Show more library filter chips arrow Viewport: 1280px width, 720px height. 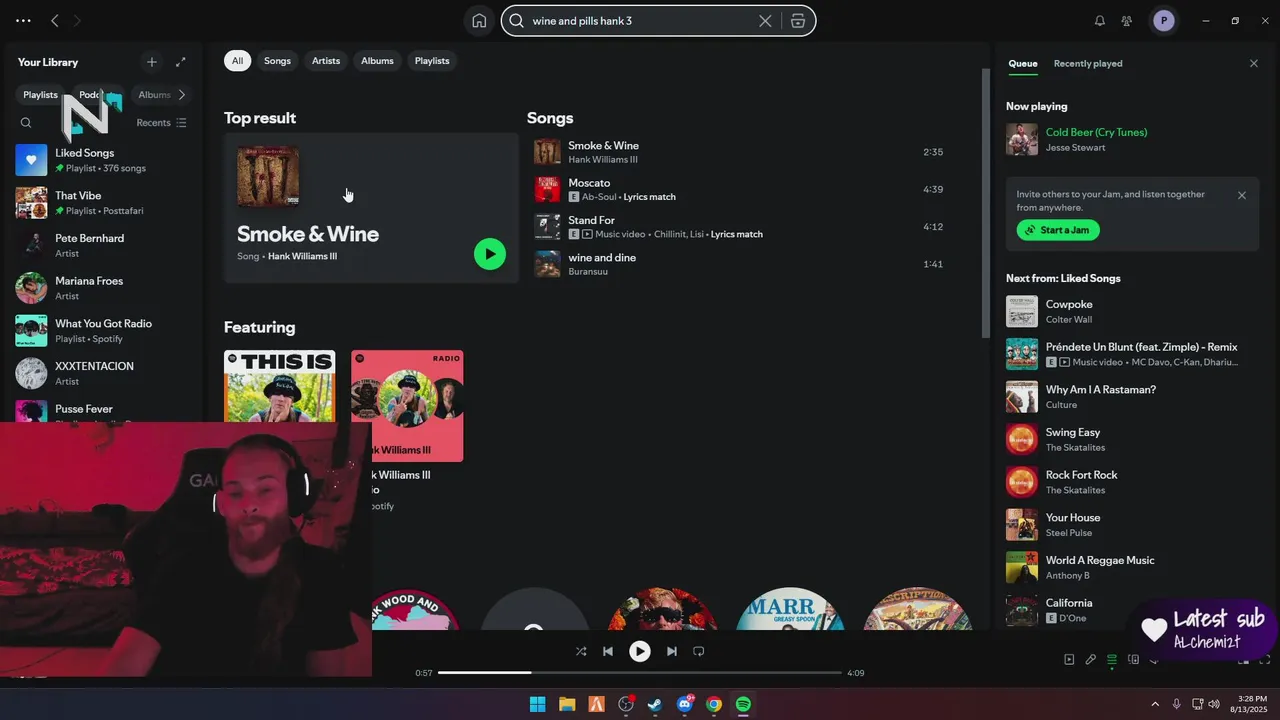pyautogui.click(x=181, y=95)
